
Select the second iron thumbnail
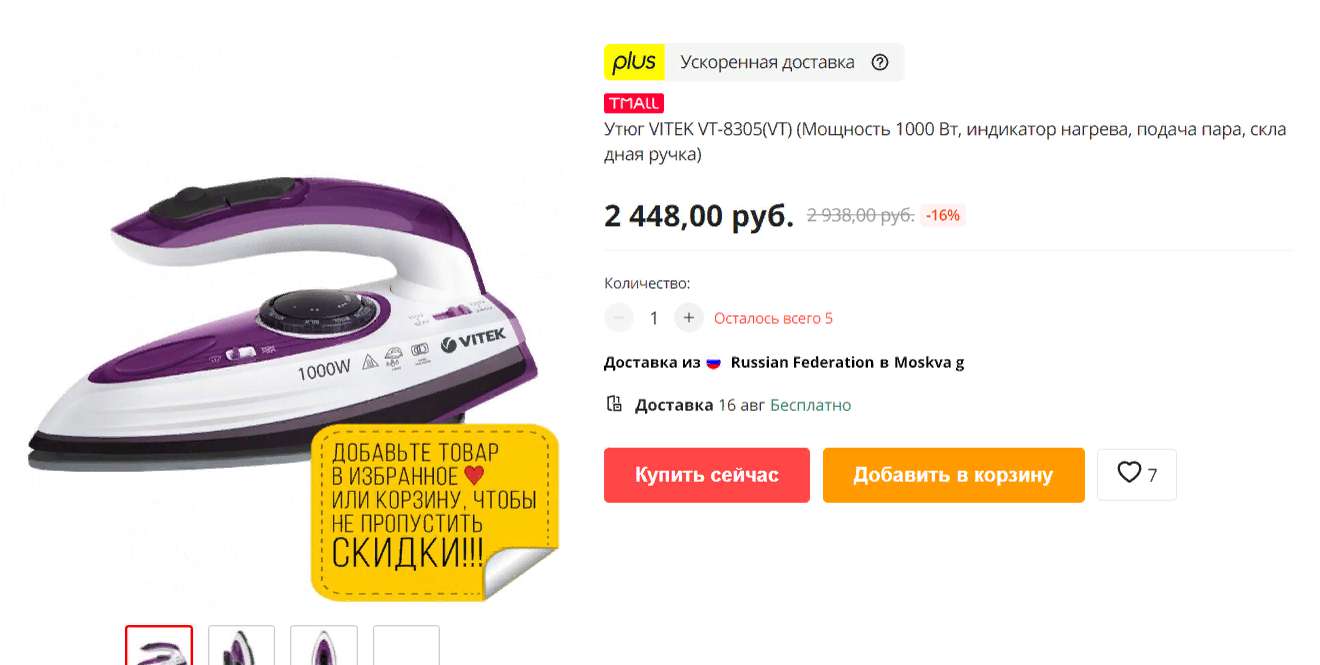[241, 646]
